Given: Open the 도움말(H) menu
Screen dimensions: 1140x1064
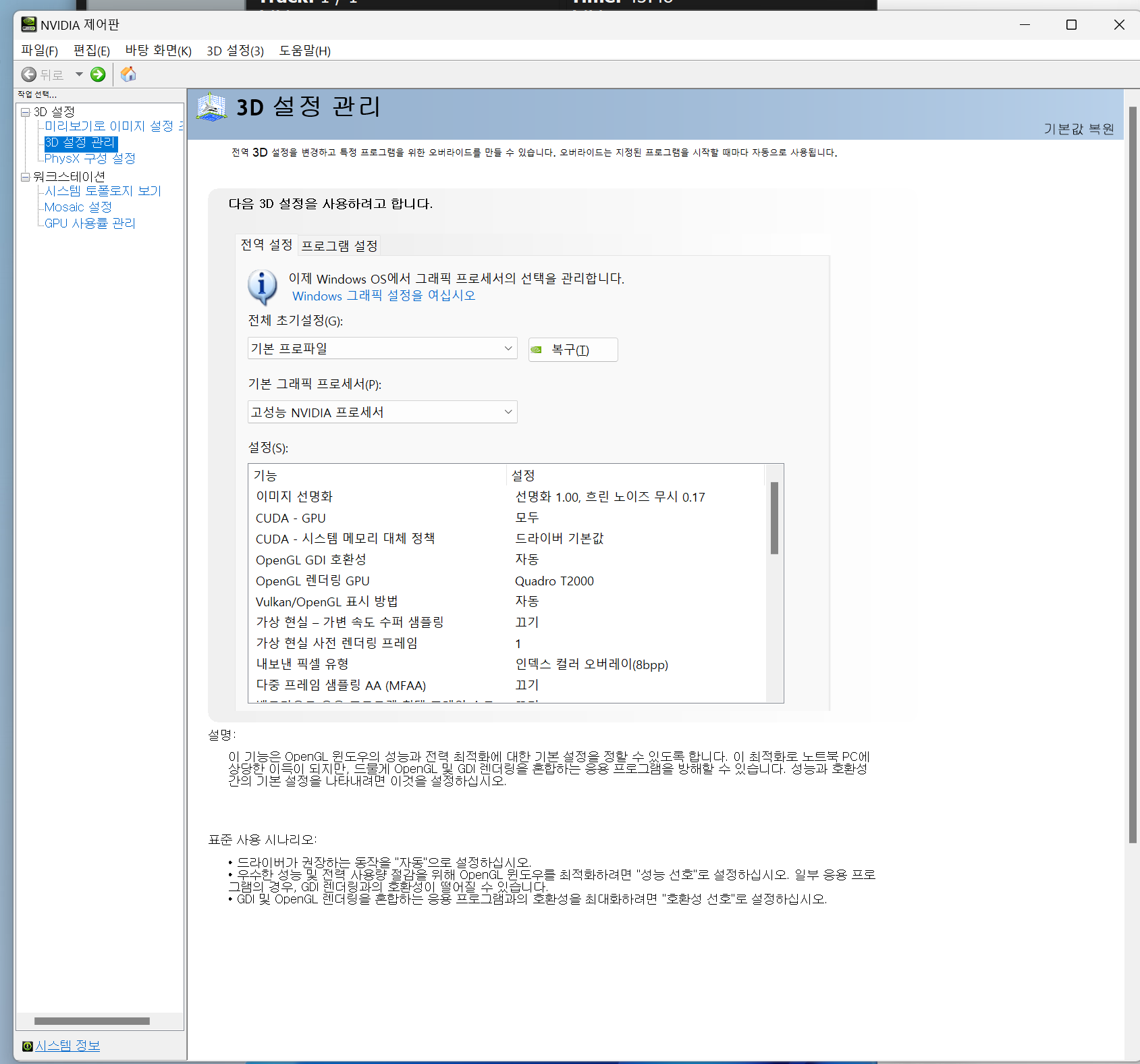Looking at the screenshot, I should click(305, 51).
